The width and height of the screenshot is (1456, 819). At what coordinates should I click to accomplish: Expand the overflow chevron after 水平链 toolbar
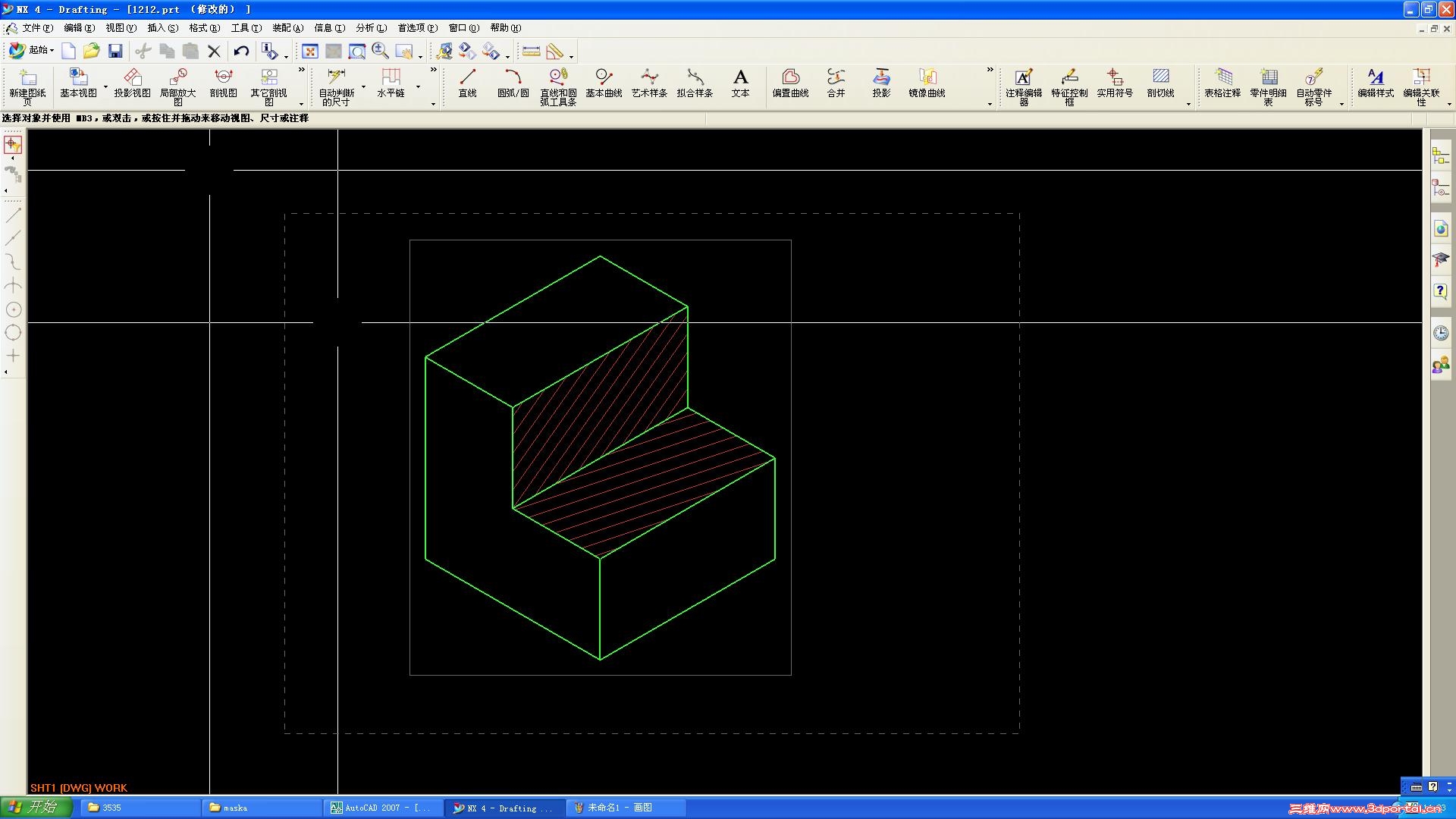coord(434,70)
